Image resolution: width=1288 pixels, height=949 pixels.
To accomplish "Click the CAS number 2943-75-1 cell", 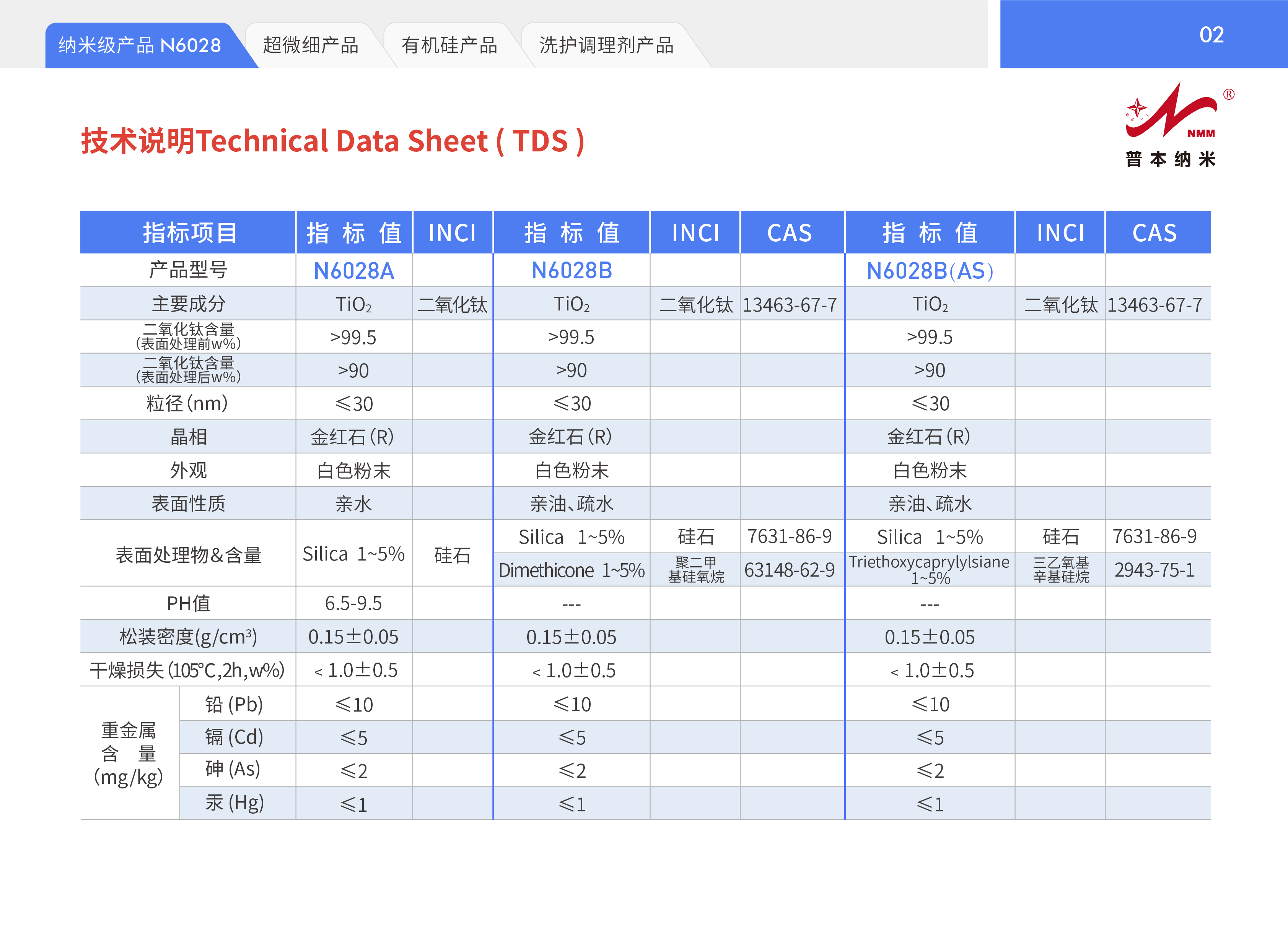I will tap(1154, 570).
